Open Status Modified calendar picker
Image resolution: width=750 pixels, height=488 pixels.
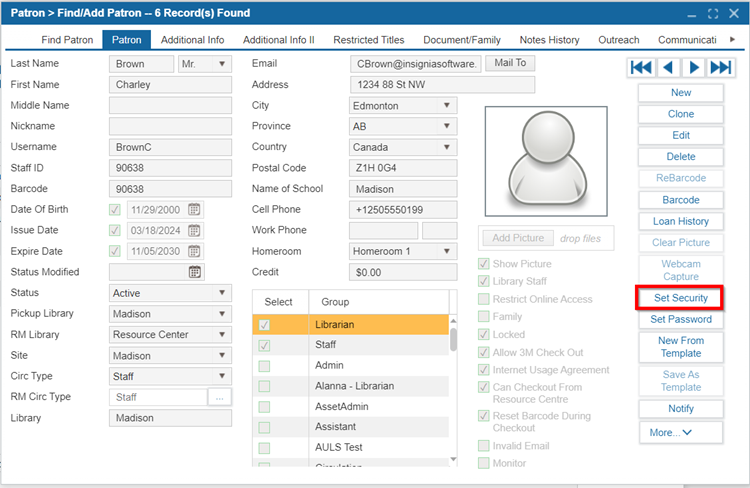pyautogui.click(x=195, y=272)
